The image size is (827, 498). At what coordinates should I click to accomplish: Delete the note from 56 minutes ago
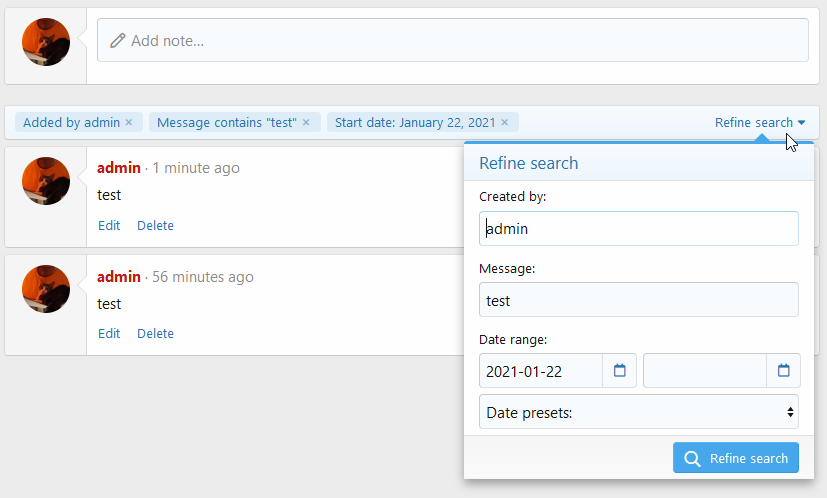[155, 334]
